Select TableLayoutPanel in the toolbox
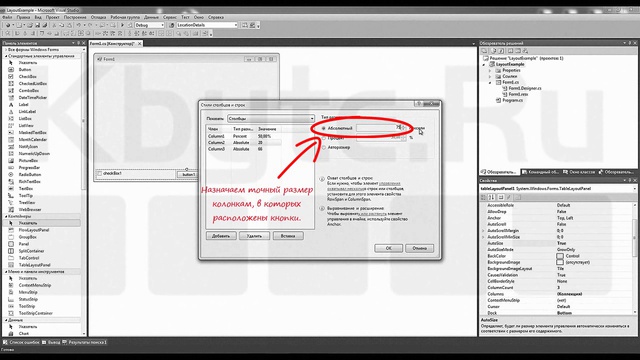The height and width of the screenshot is (360, 640). [x=34, y=264]
